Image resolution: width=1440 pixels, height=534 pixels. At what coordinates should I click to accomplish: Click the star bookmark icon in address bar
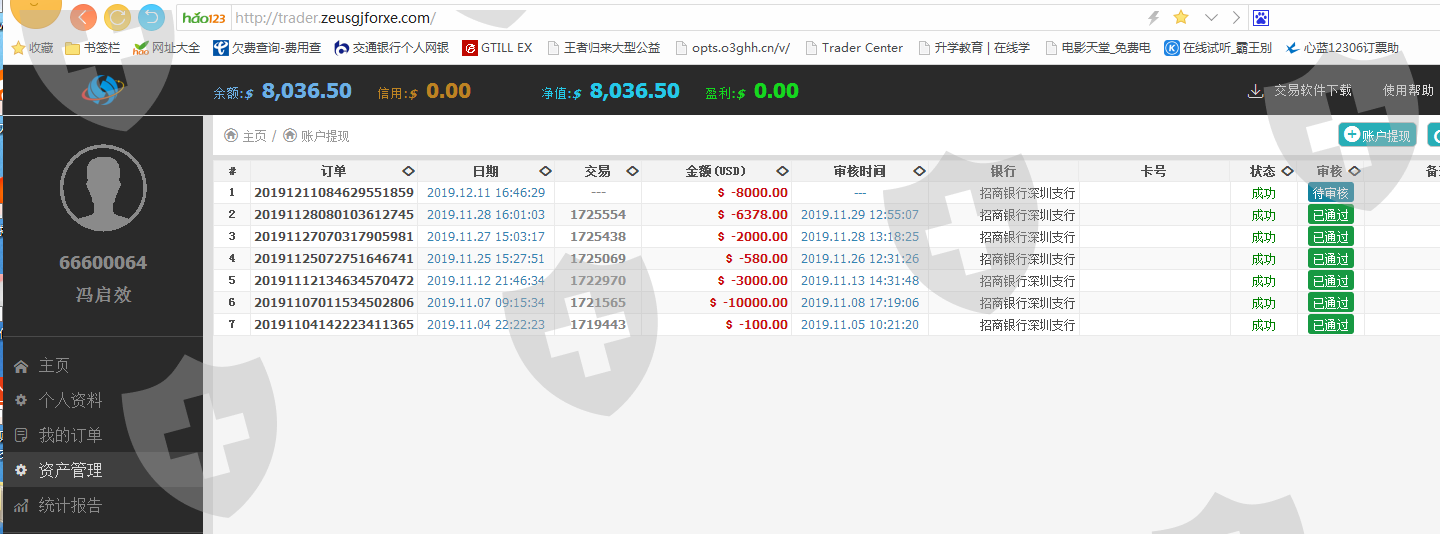point(1181,17)
